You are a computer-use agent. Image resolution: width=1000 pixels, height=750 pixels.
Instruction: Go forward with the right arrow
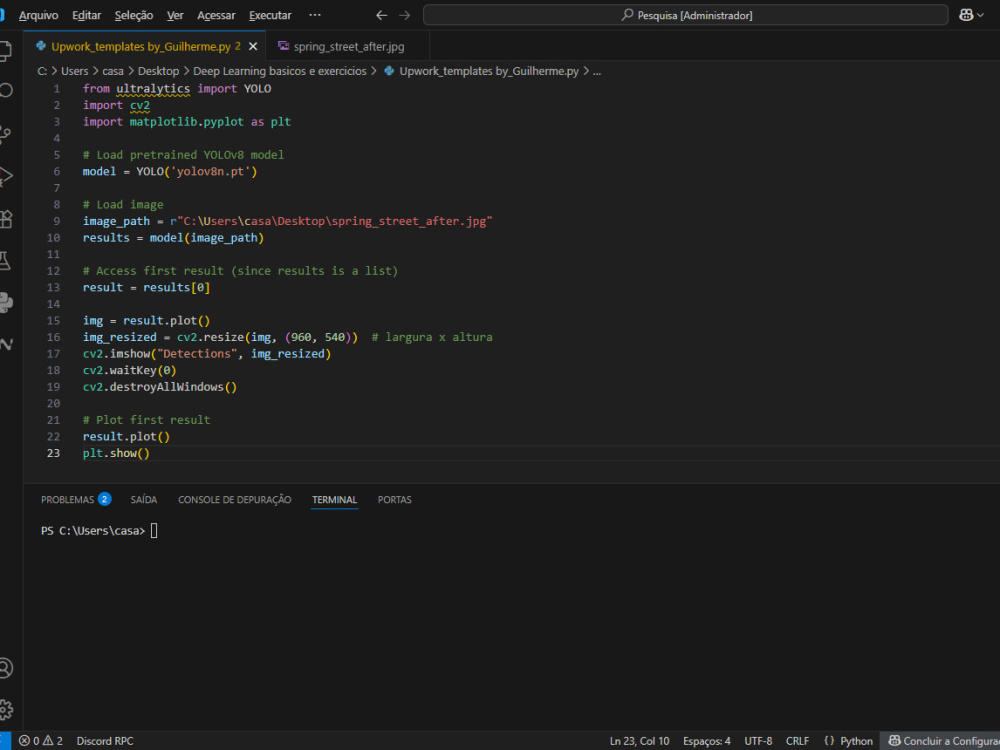coord(404,15)
